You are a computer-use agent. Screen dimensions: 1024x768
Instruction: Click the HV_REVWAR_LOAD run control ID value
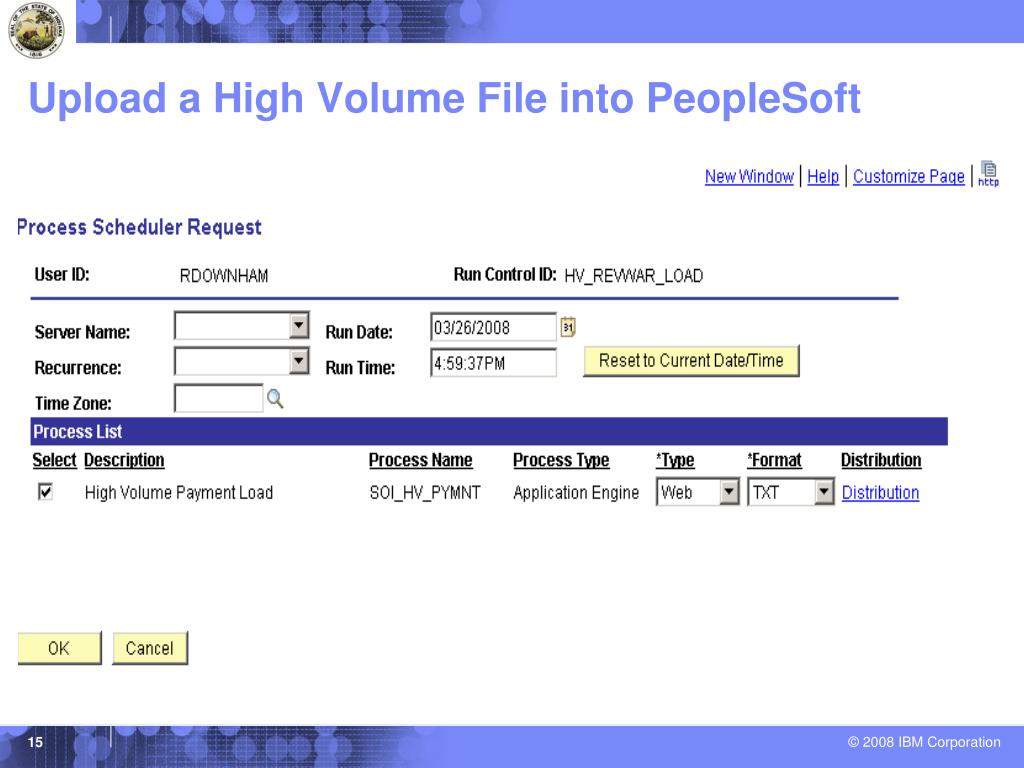click(633, 276)
